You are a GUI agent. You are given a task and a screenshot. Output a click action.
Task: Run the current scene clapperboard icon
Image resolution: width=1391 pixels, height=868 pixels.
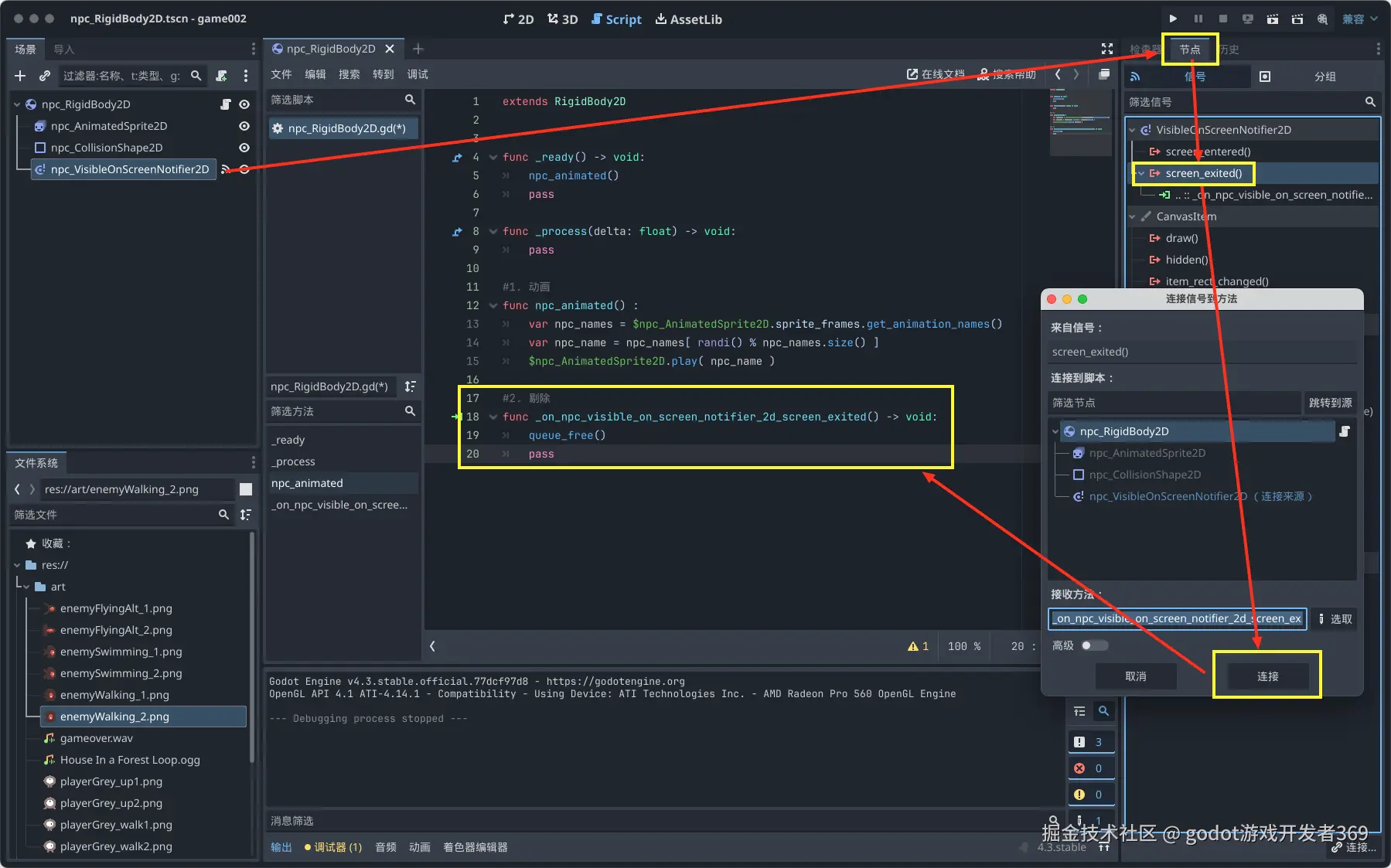click(1273, 19)
